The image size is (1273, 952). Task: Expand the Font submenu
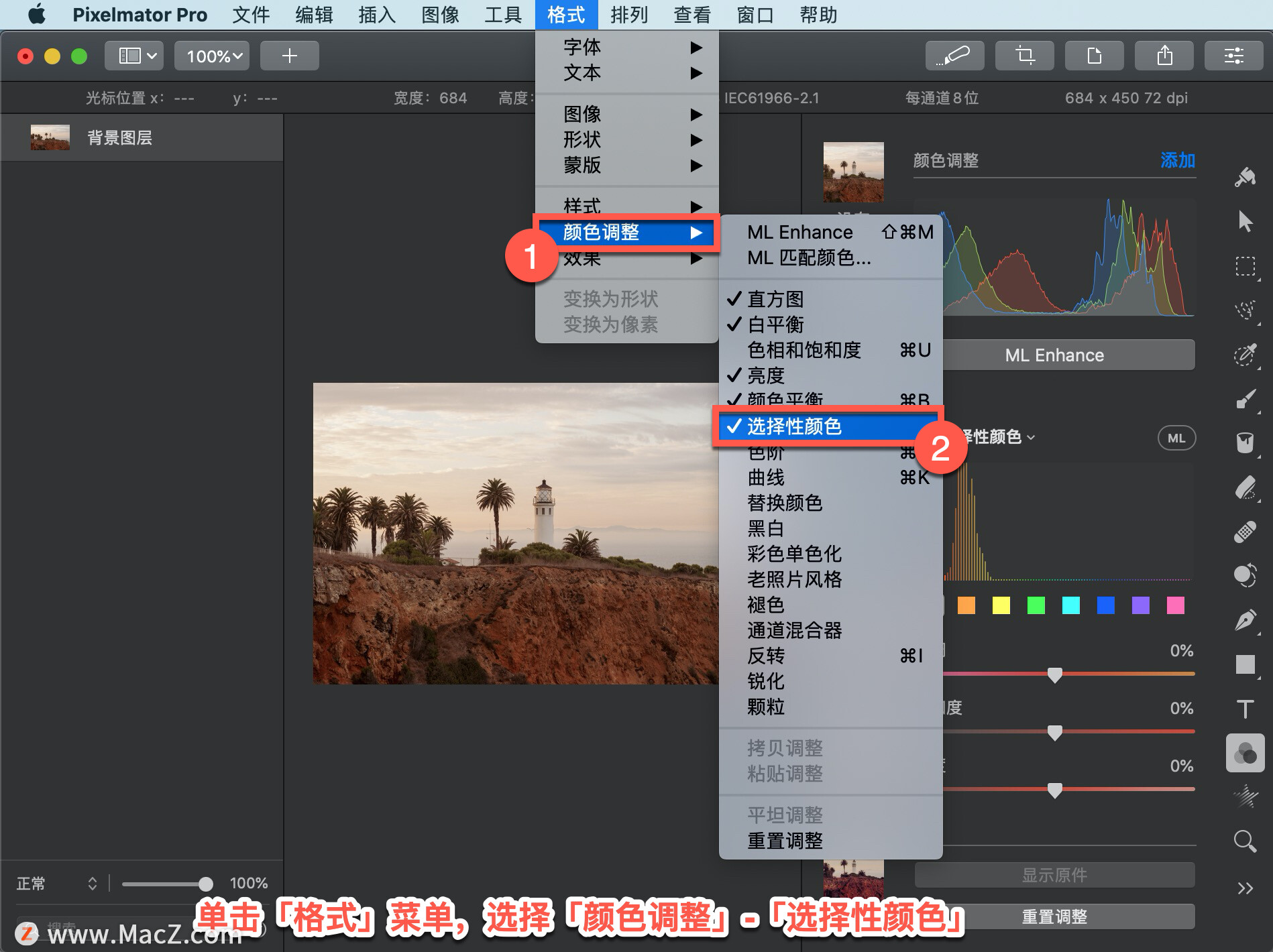tap(627, 47)
